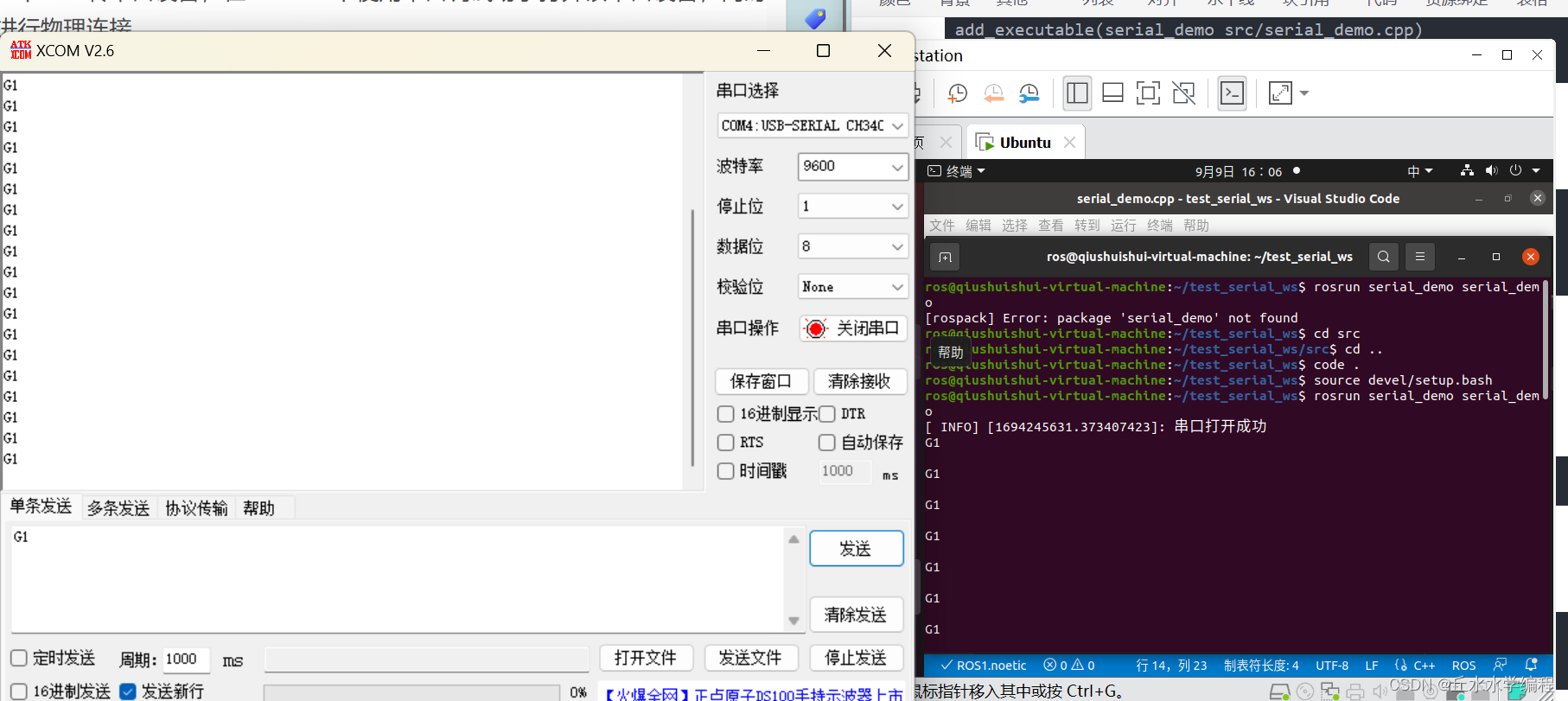Enable the 自动保存 checkbox
1568x701 pixels.
(x=827, y=443)
